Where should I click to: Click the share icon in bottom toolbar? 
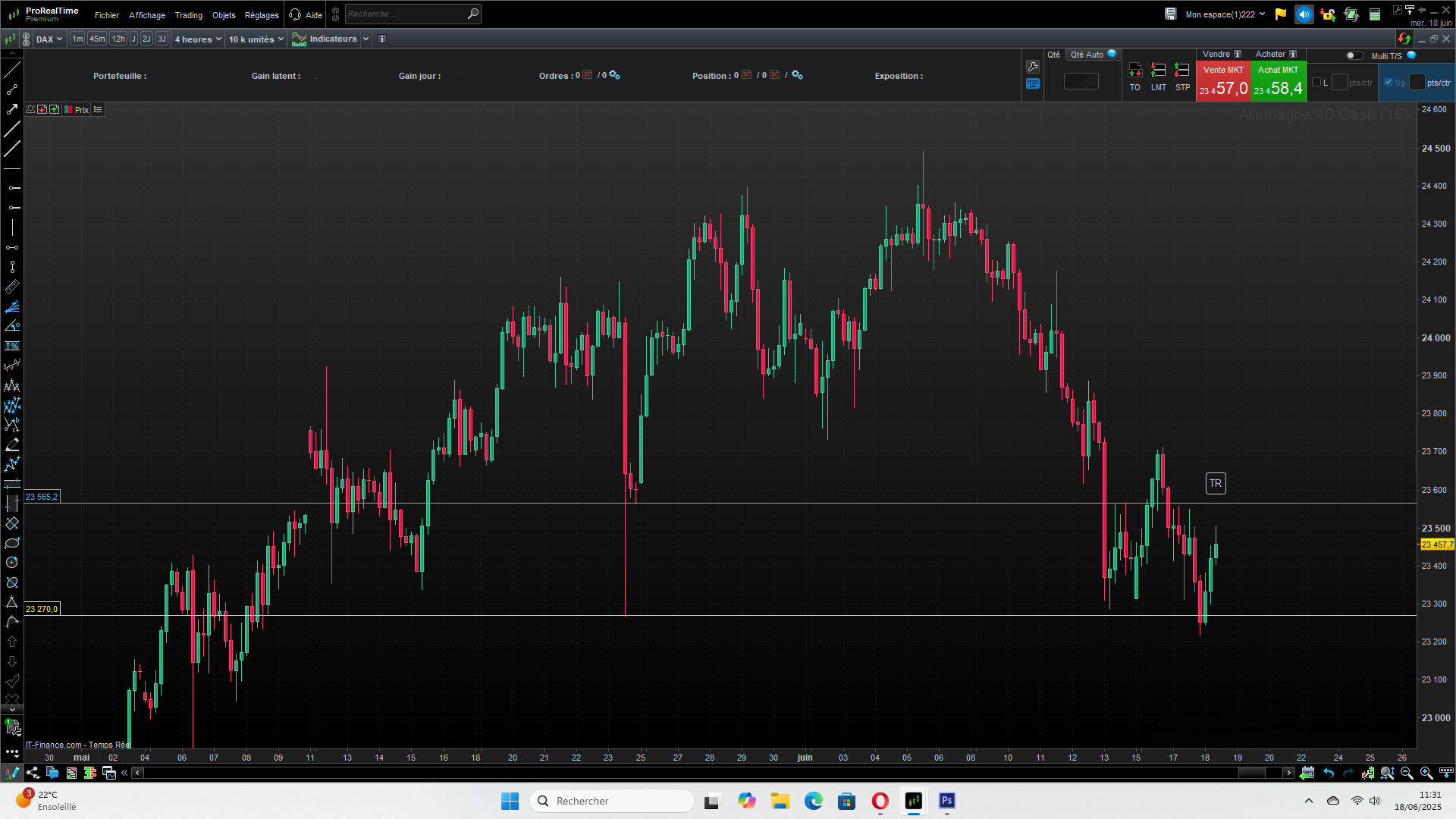tap(33, 773)
